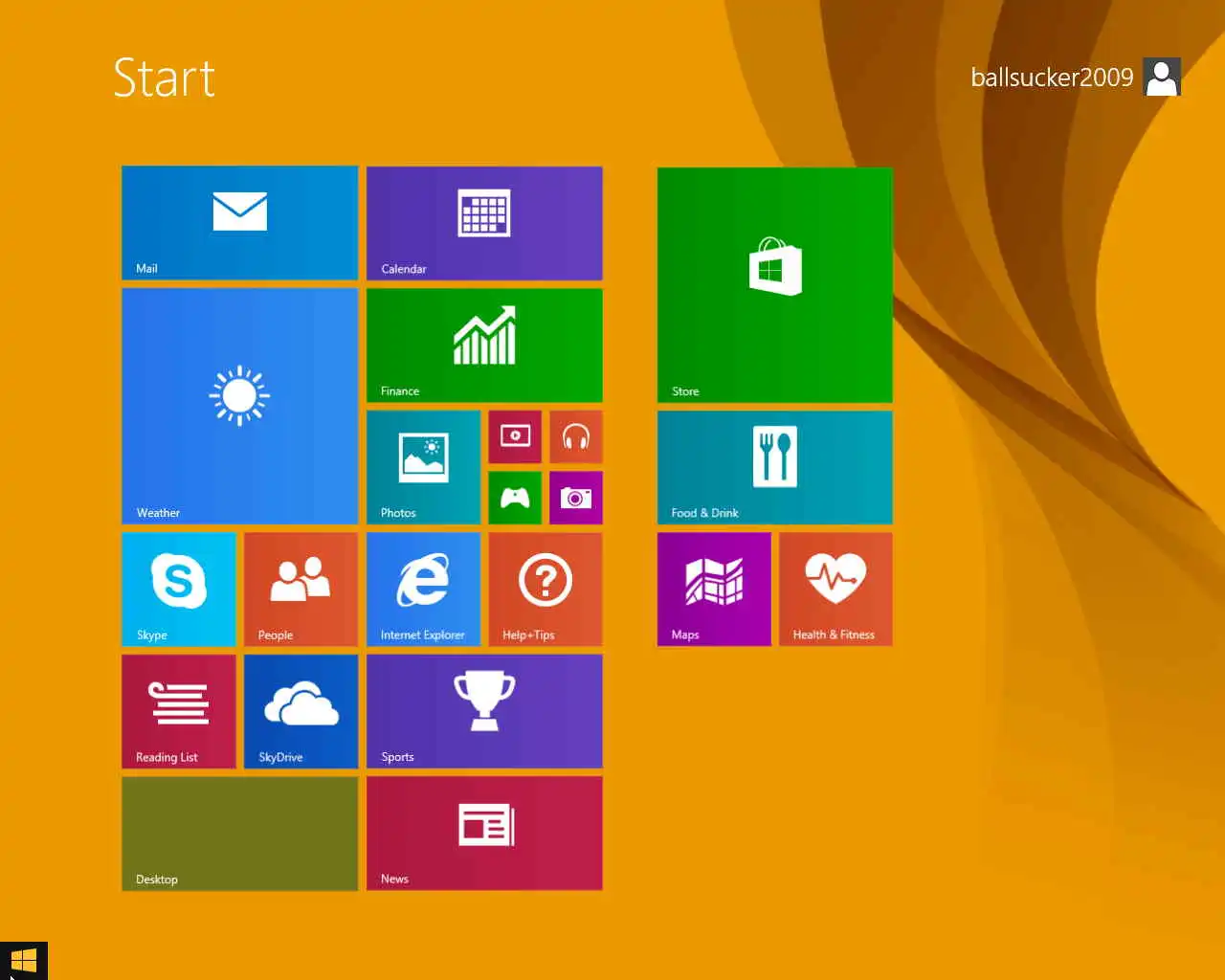Open the Food & Drink tile
The width and height of the screenshot is (1225, 980).
click(775, 468)
